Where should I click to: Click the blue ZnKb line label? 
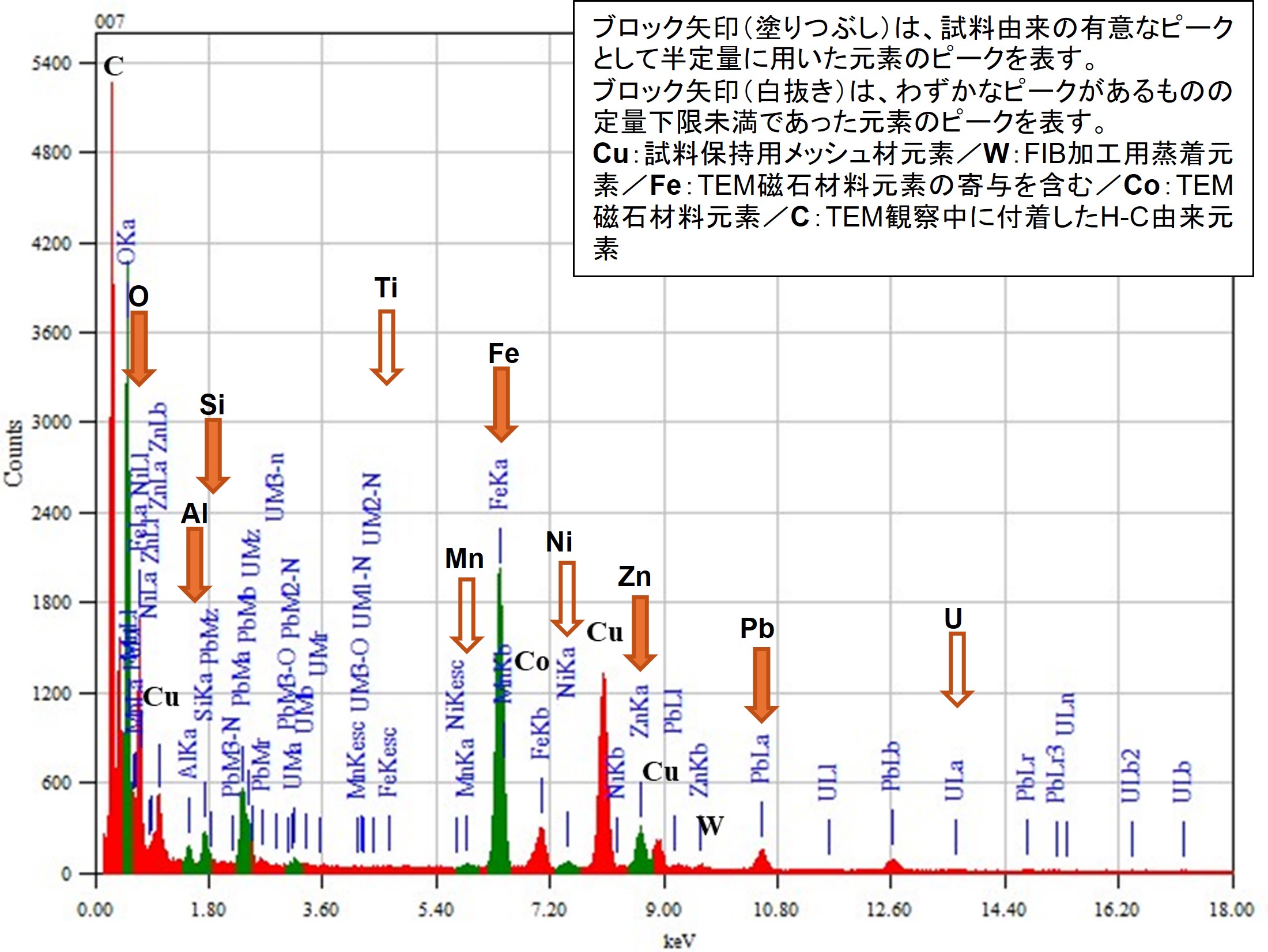699,769
